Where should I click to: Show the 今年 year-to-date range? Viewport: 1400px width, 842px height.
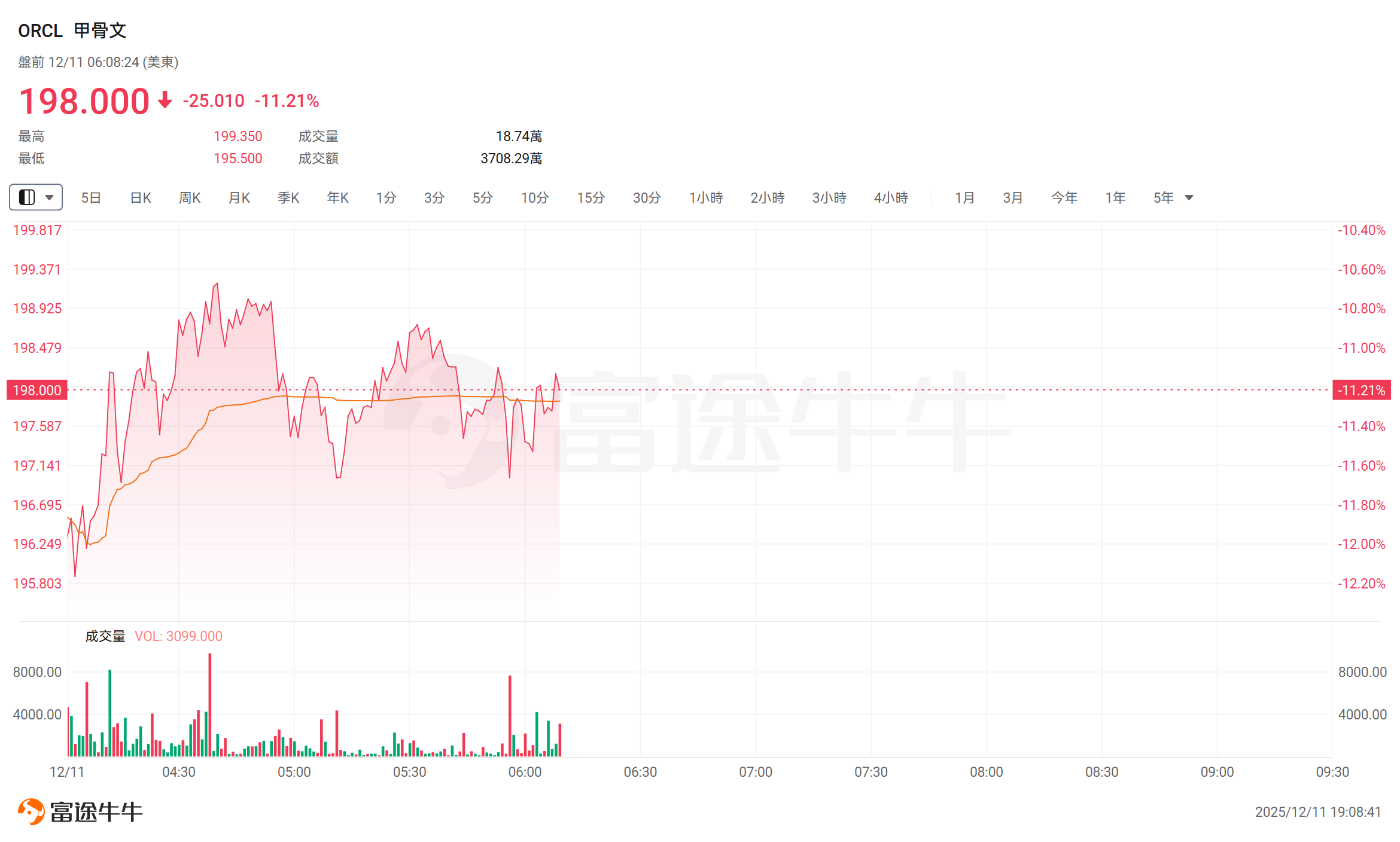1064,198
